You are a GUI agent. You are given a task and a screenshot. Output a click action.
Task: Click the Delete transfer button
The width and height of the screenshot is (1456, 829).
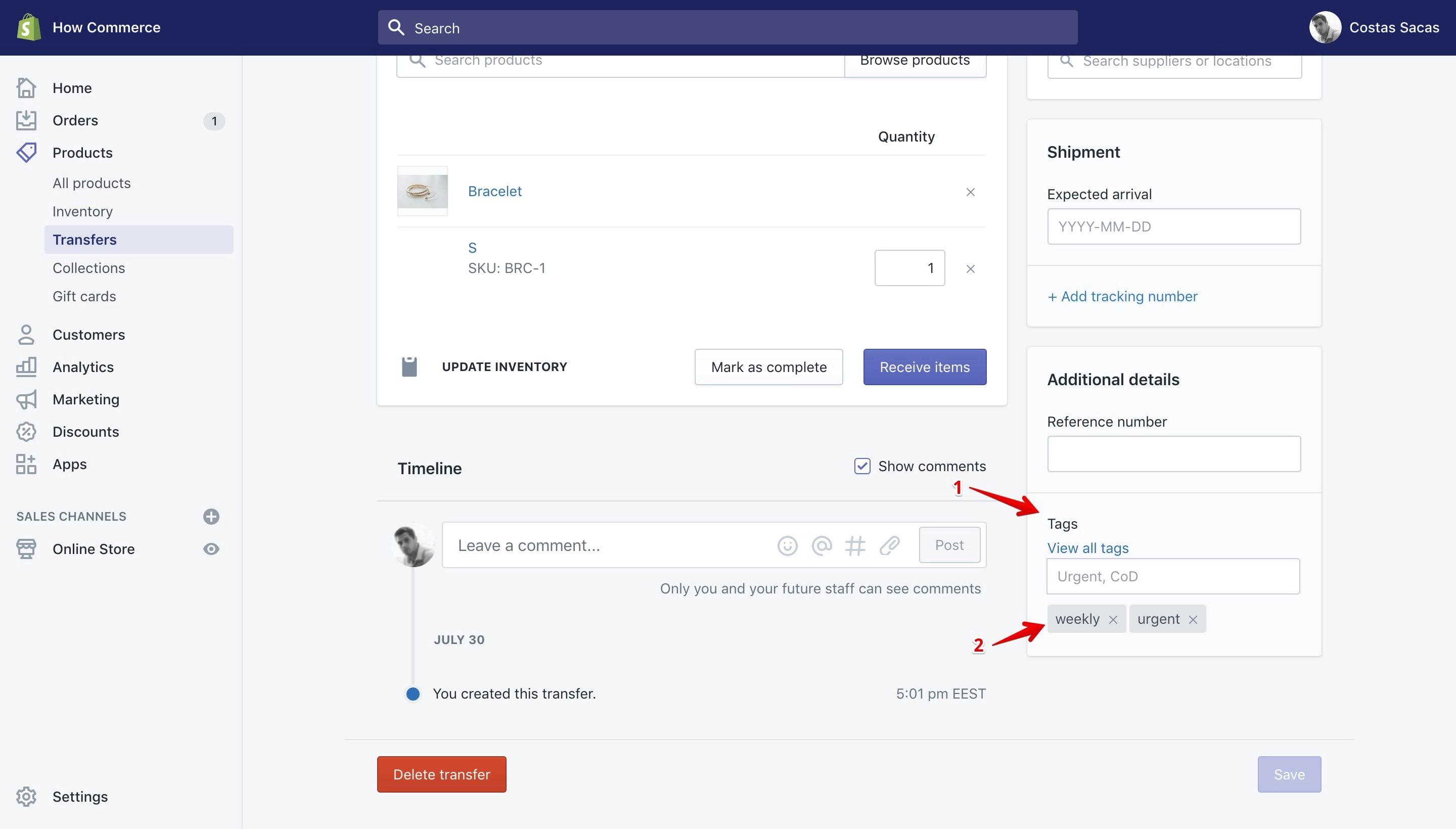pyautogui.click(x=441, y=774)
